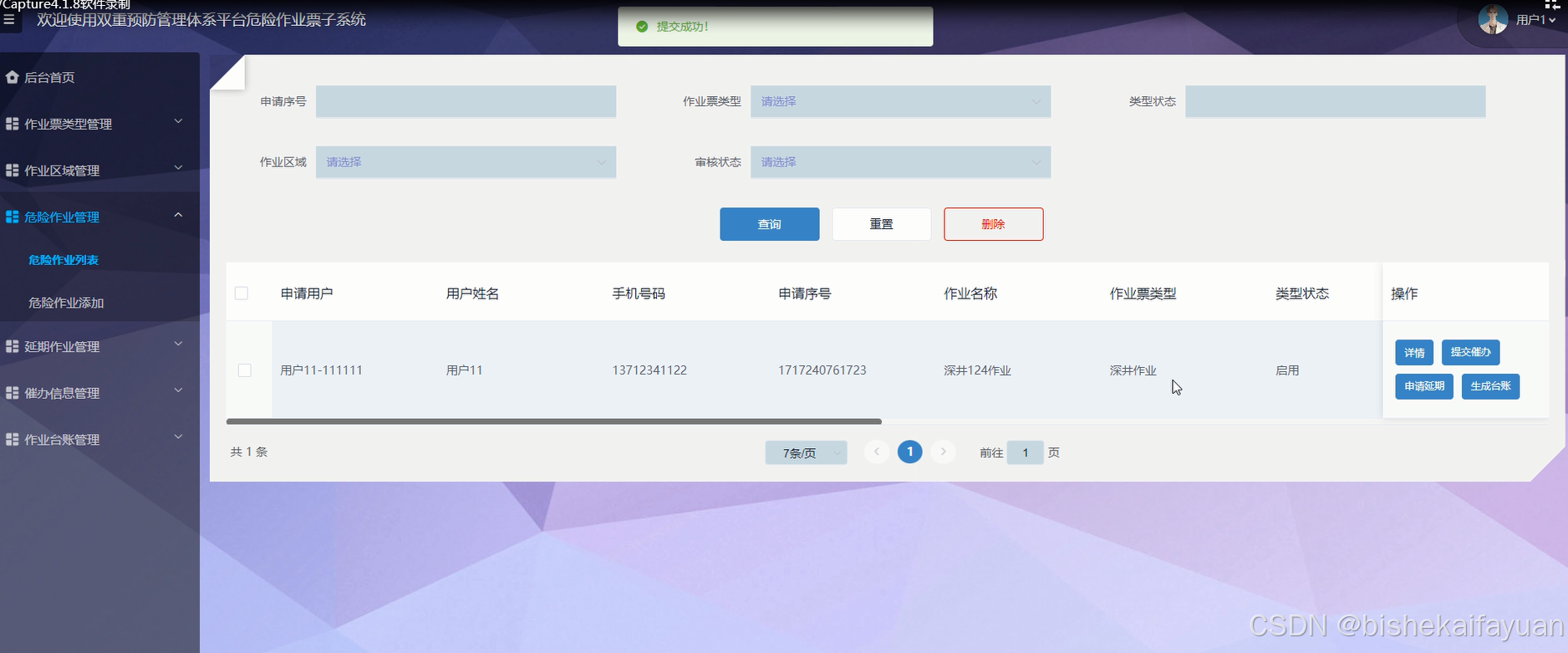Click the 查询 button
Image resolution: width=1568 pixels, height=653 pixels.
tap(769, 224)
